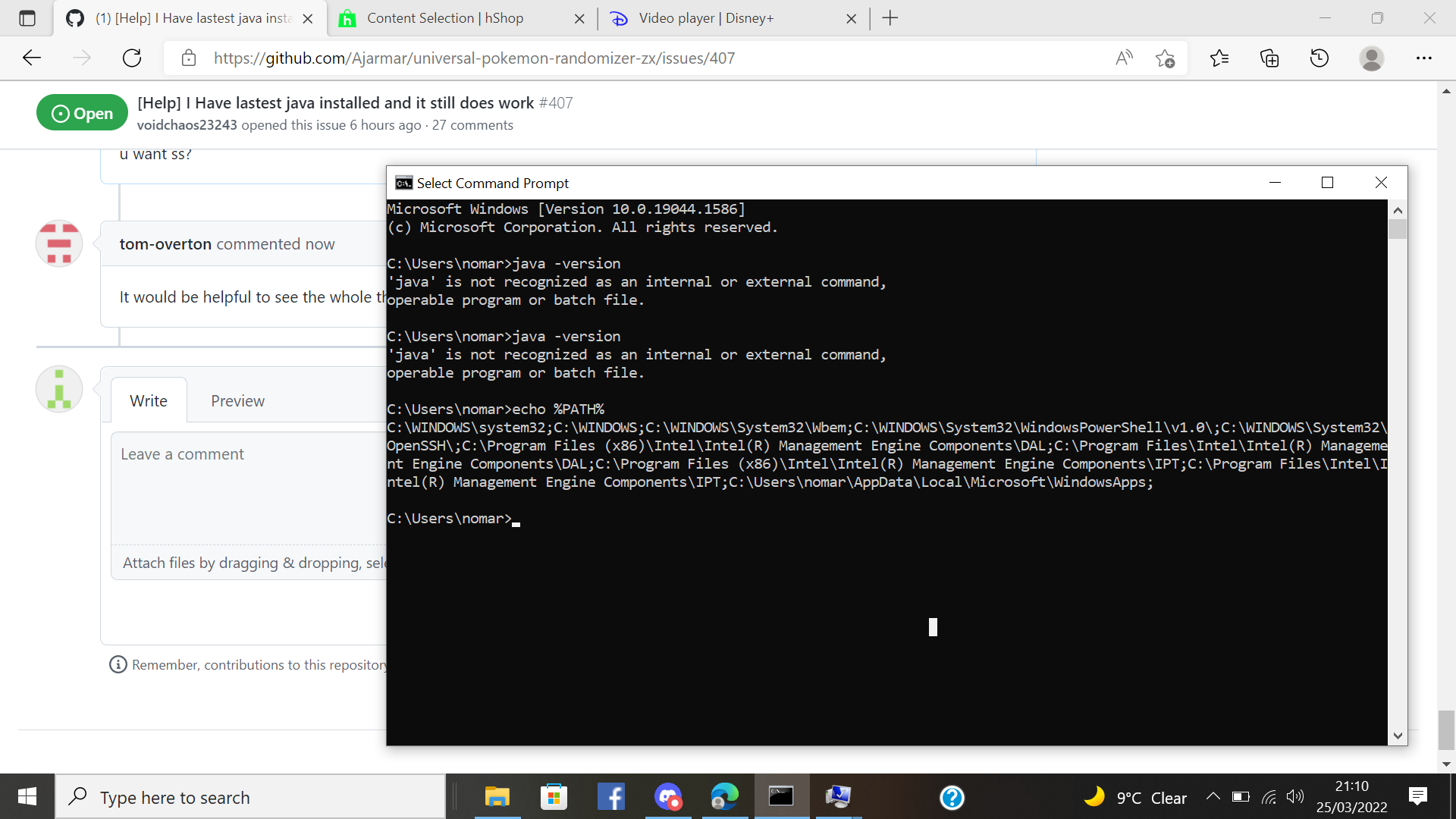
Task: Refresh the current page
Action: [x=132, y=58]
